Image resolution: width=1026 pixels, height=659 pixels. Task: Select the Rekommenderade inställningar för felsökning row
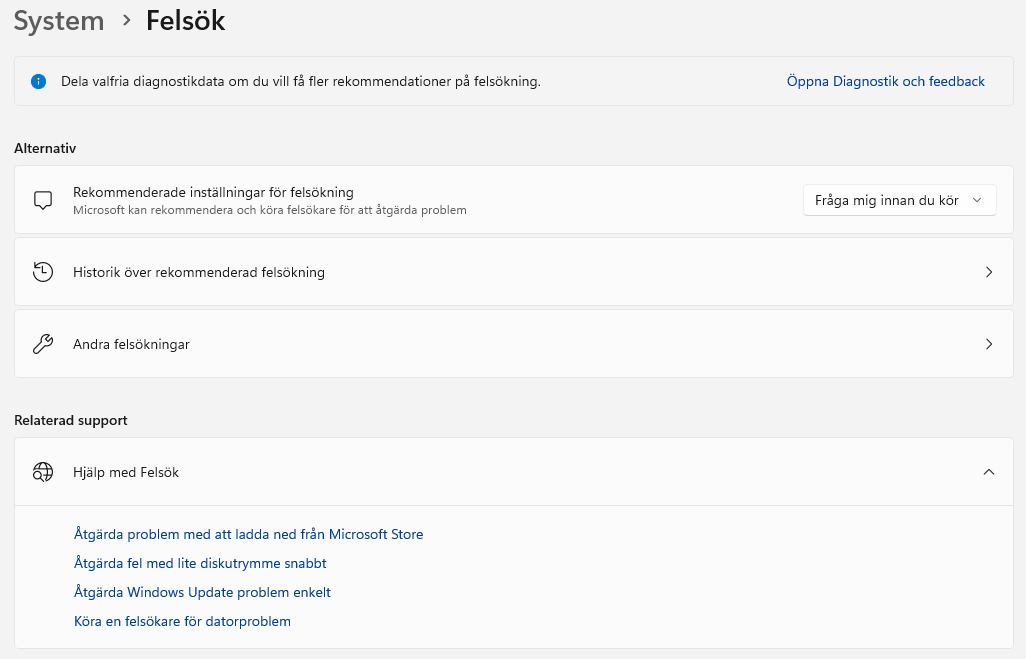tap(514, 200)
